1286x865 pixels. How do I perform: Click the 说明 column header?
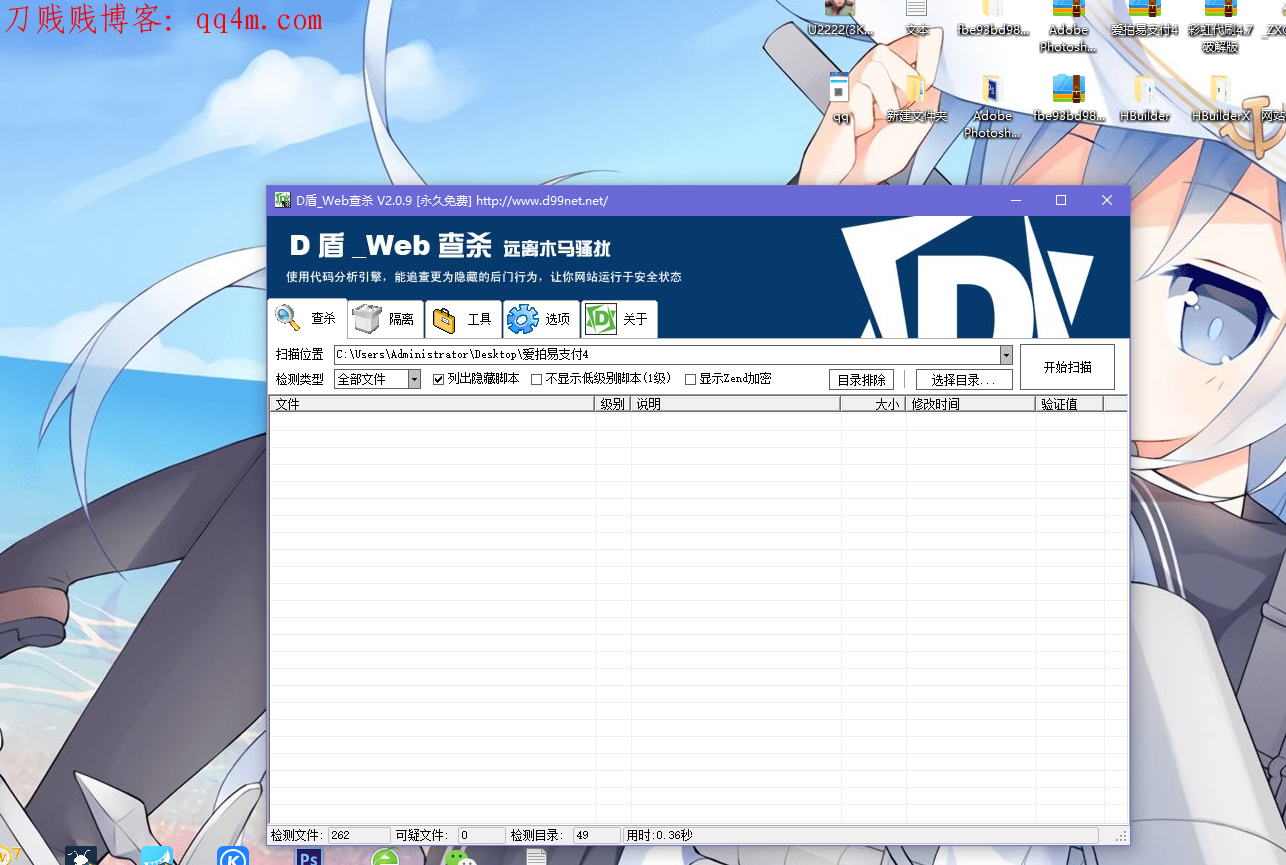tap(736, 404)
